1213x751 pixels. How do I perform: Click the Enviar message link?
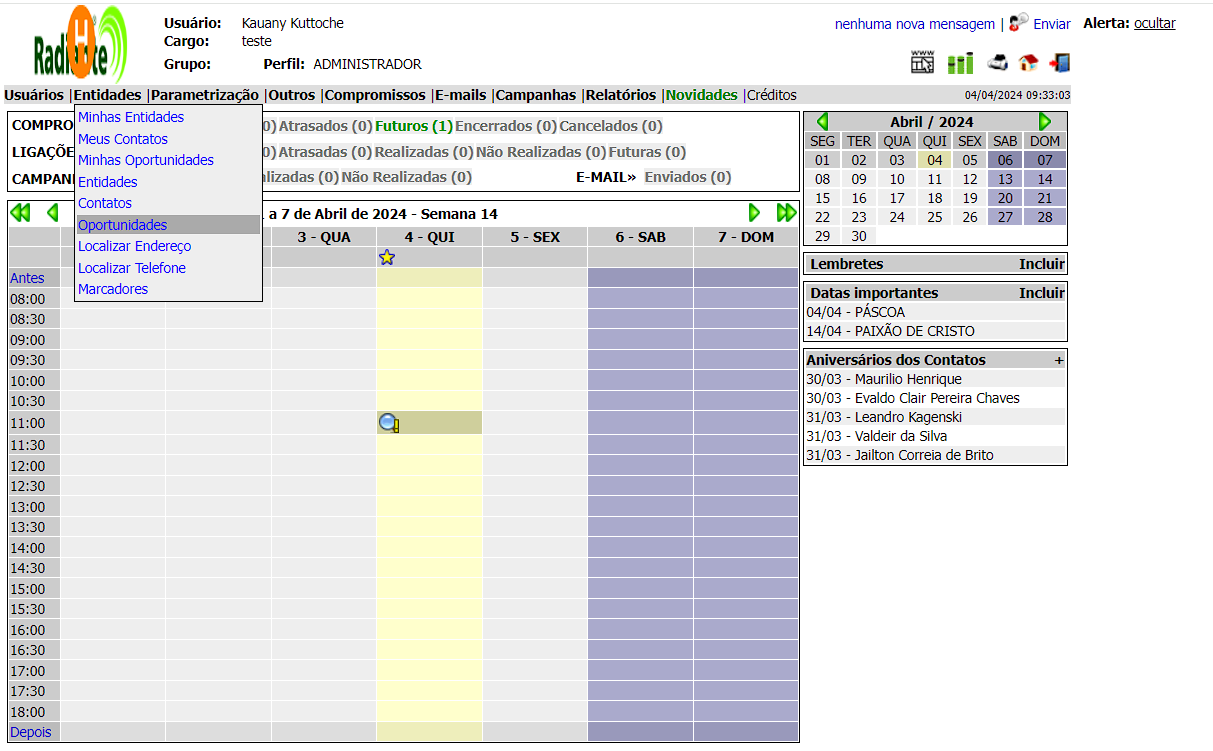(x=1051, y=24)
